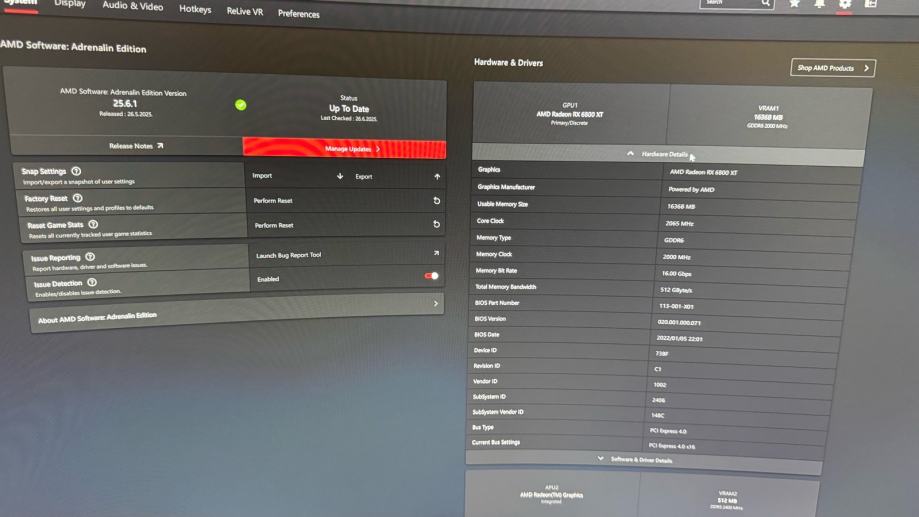Open help for Snap Settings
The image size is (919, 517).
pyautogui.click(x=76, y=171)
